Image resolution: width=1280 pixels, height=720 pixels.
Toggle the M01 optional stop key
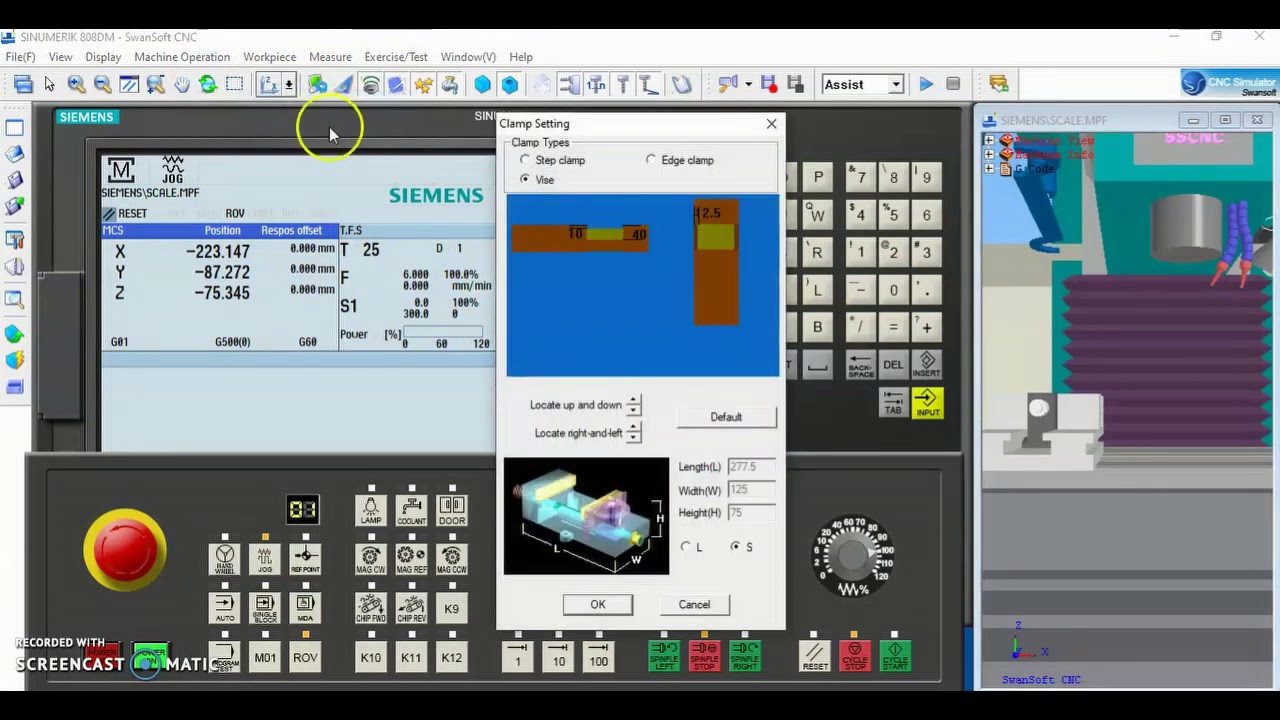tap(265, 657)
